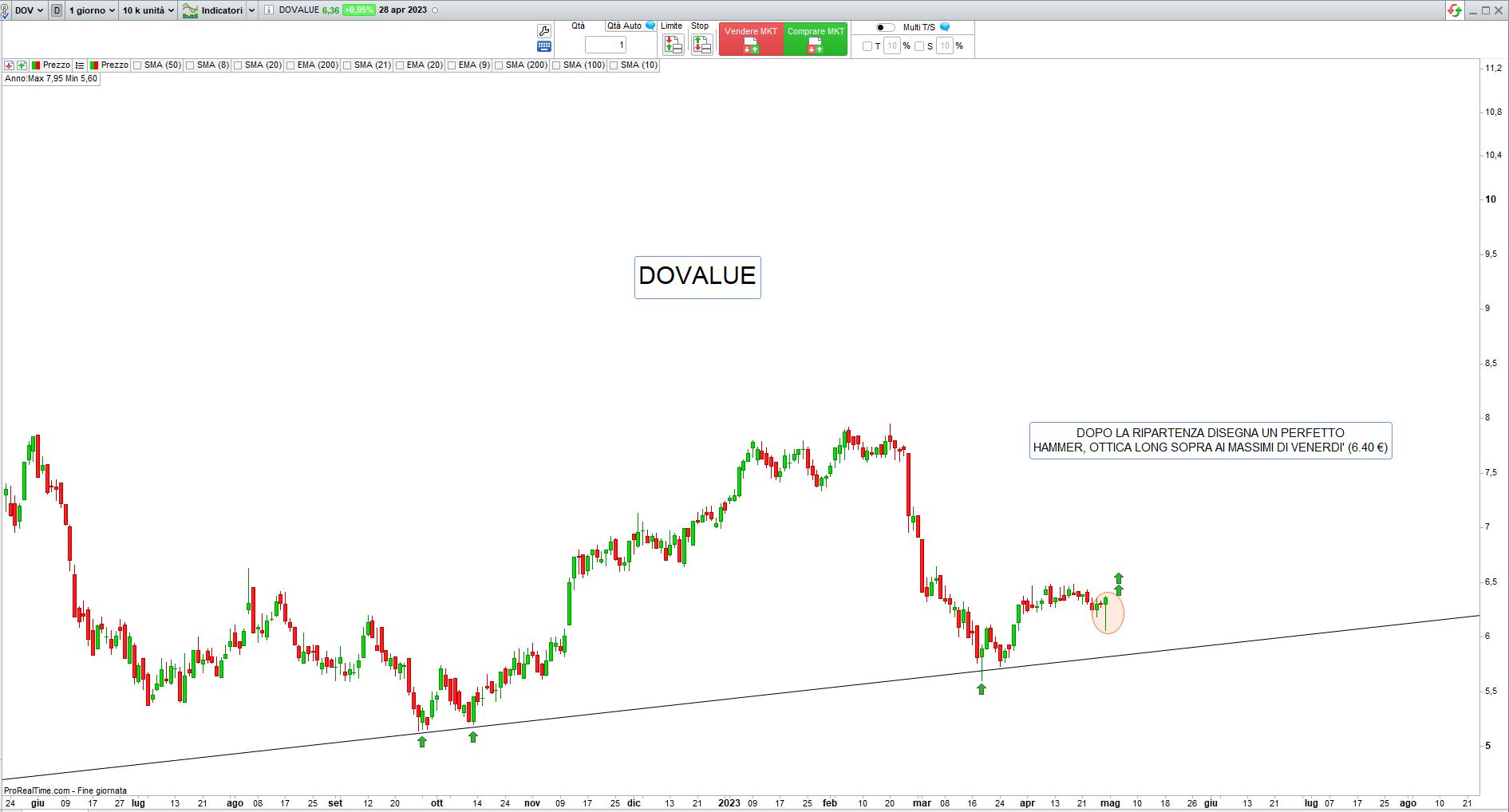Screen dimensions: 1509x812
Task: Expand the 1 giorno timeframe dropdown
Action: pos(92,10)
